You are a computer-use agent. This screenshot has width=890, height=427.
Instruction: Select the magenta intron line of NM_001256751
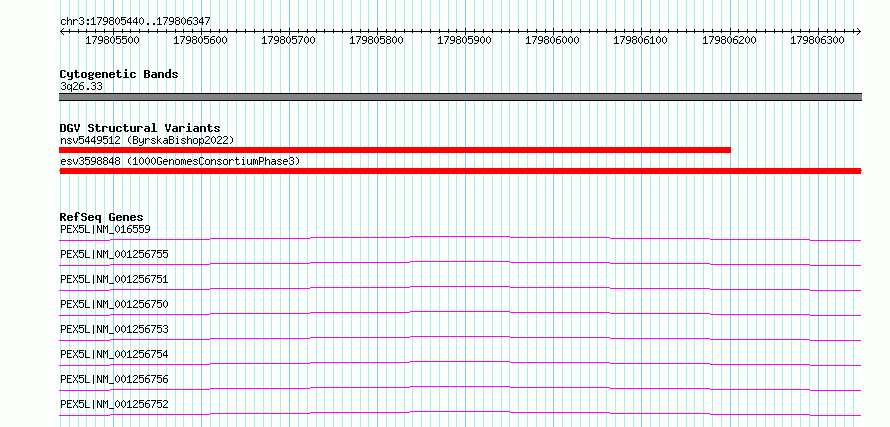tap(460, 287)
